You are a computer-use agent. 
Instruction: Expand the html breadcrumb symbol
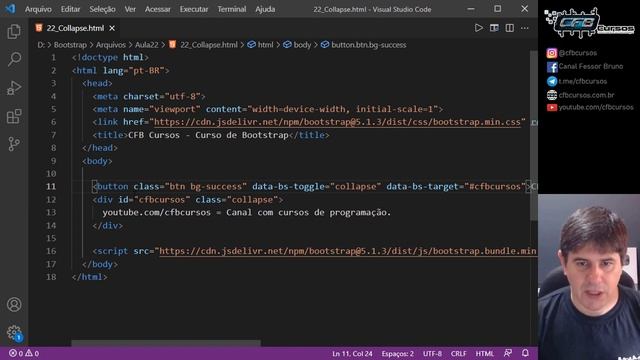(265, 45)
